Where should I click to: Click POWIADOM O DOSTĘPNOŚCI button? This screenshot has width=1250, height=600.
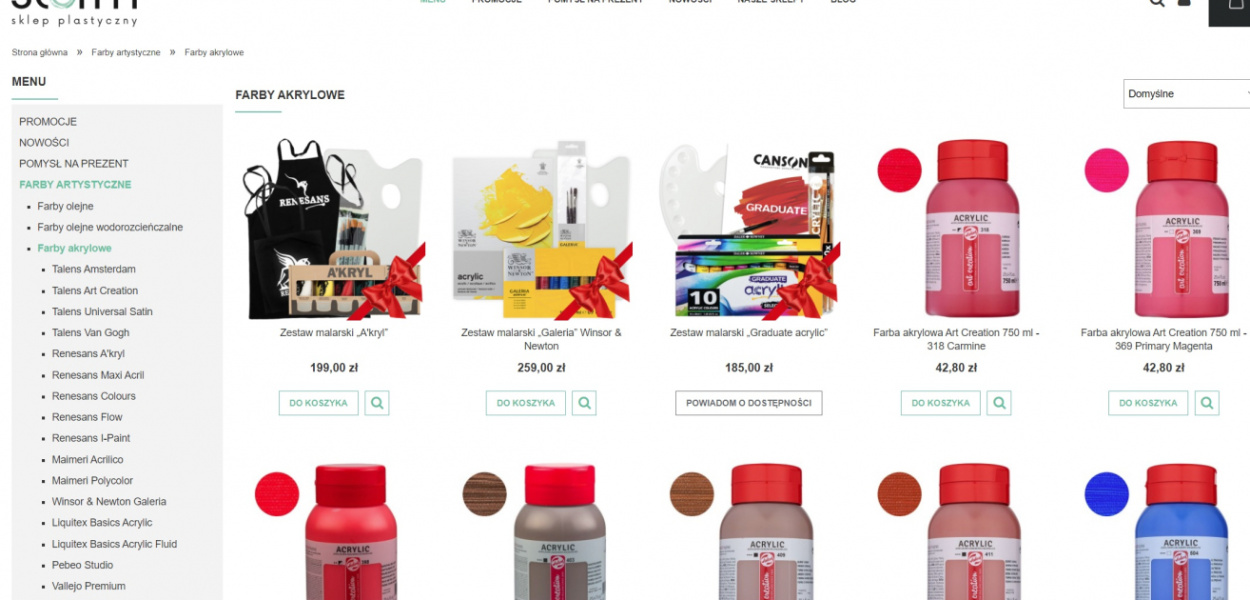pyautogui.click(x=749, y=403)
